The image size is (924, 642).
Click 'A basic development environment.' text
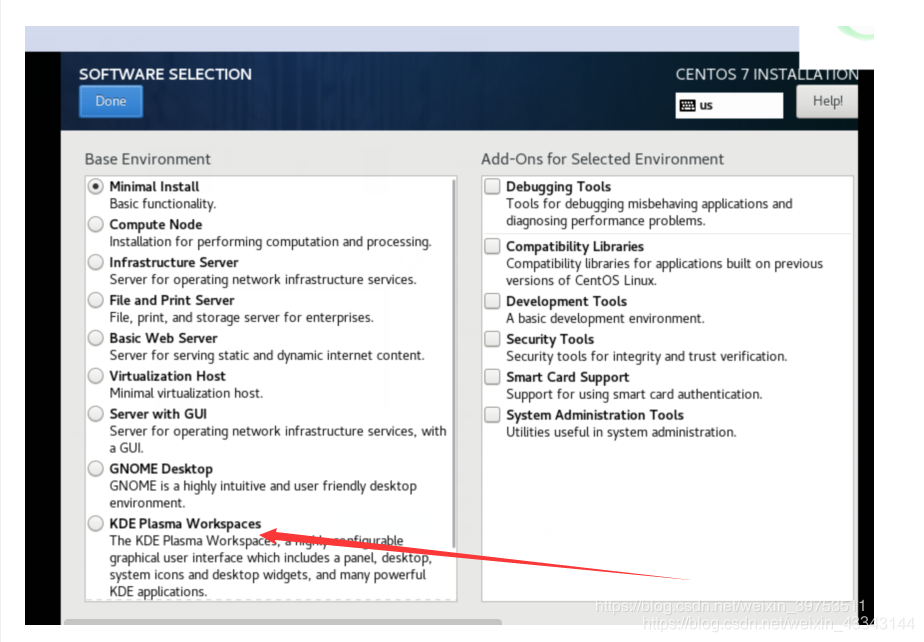(x=605, y=318)
